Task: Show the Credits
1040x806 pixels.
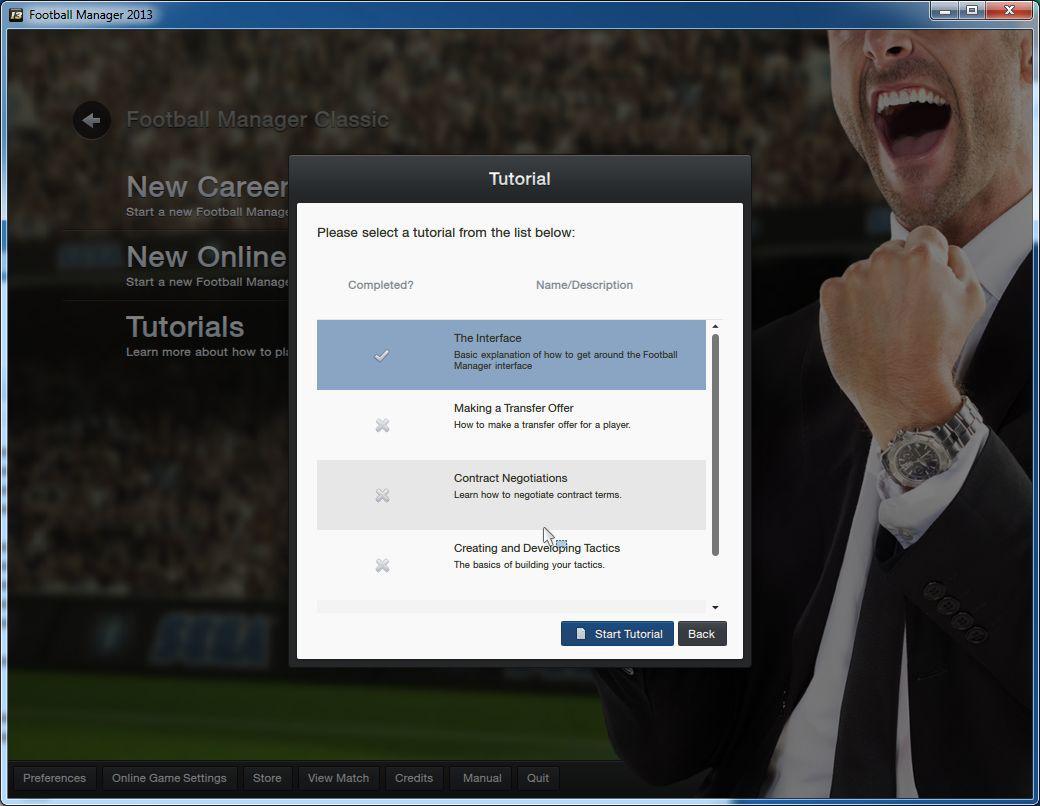Action: click(414, 777)
